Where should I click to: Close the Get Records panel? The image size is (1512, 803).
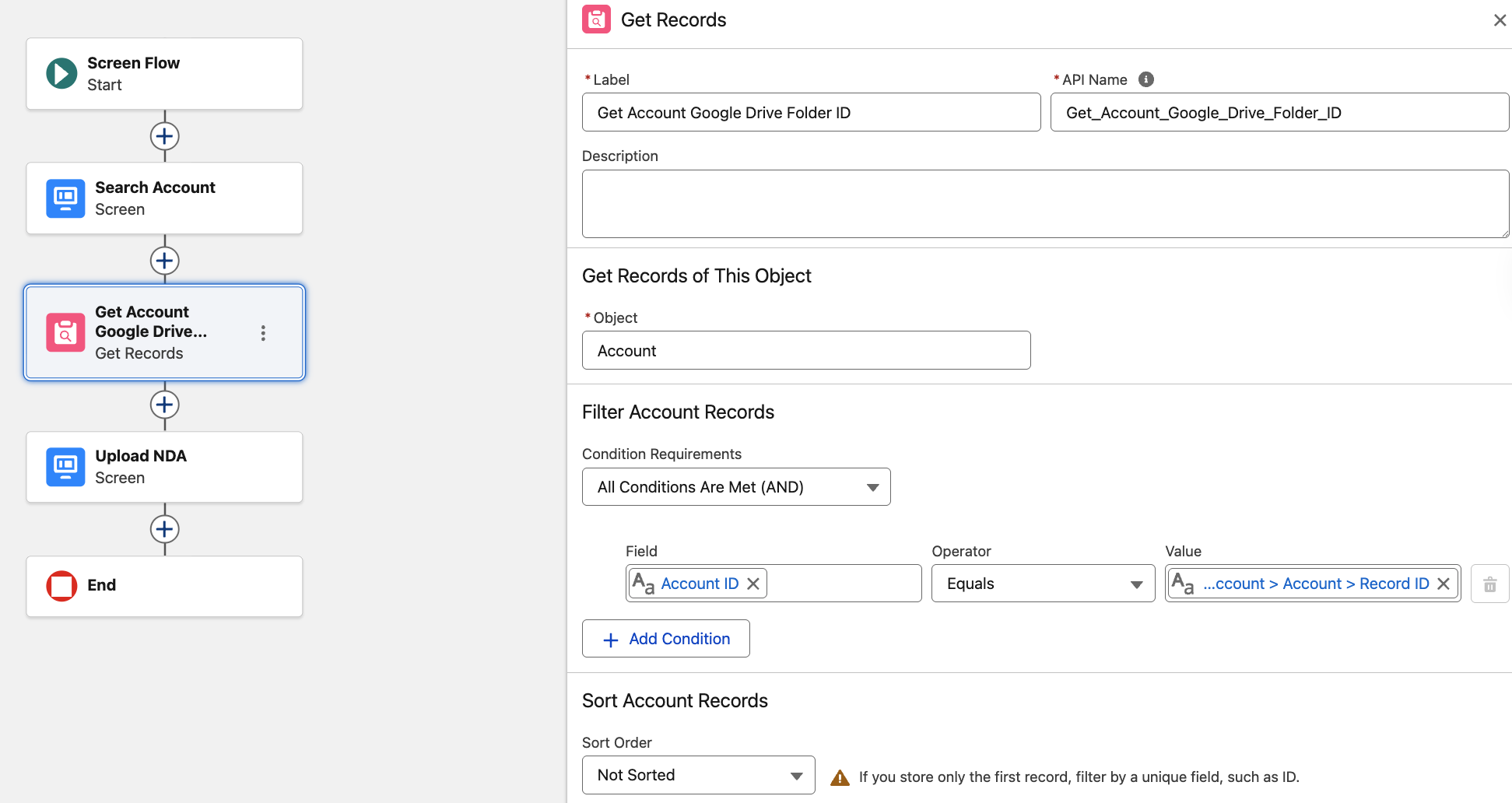[x=1500, y=19]
